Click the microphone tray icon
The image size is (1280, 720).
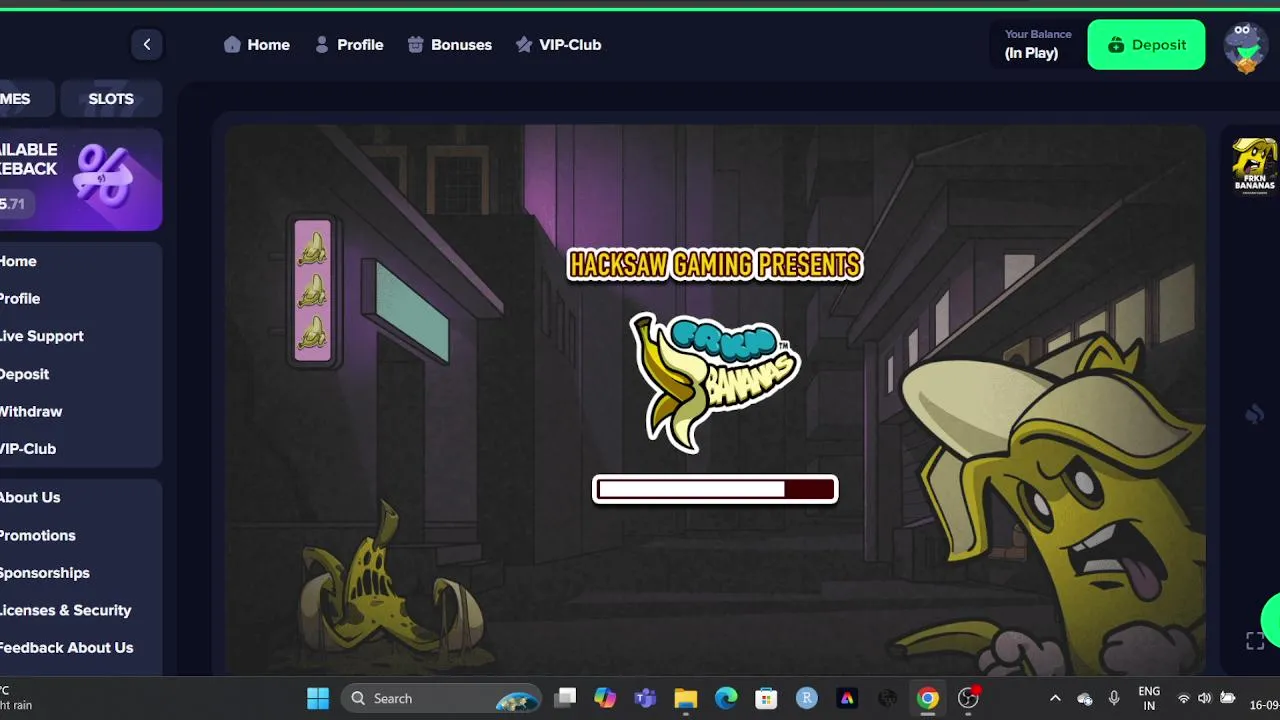(1114, 698)
